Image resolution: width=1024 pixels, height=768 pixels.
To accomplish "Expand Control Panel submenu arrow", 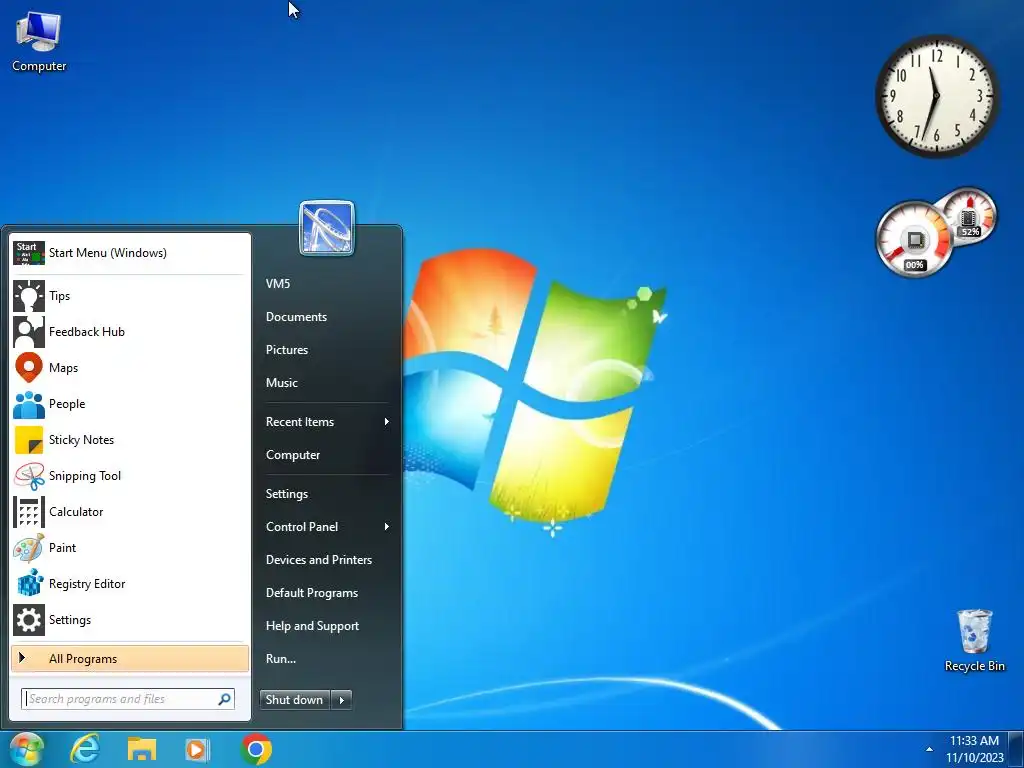I will [x=387, y=526].
